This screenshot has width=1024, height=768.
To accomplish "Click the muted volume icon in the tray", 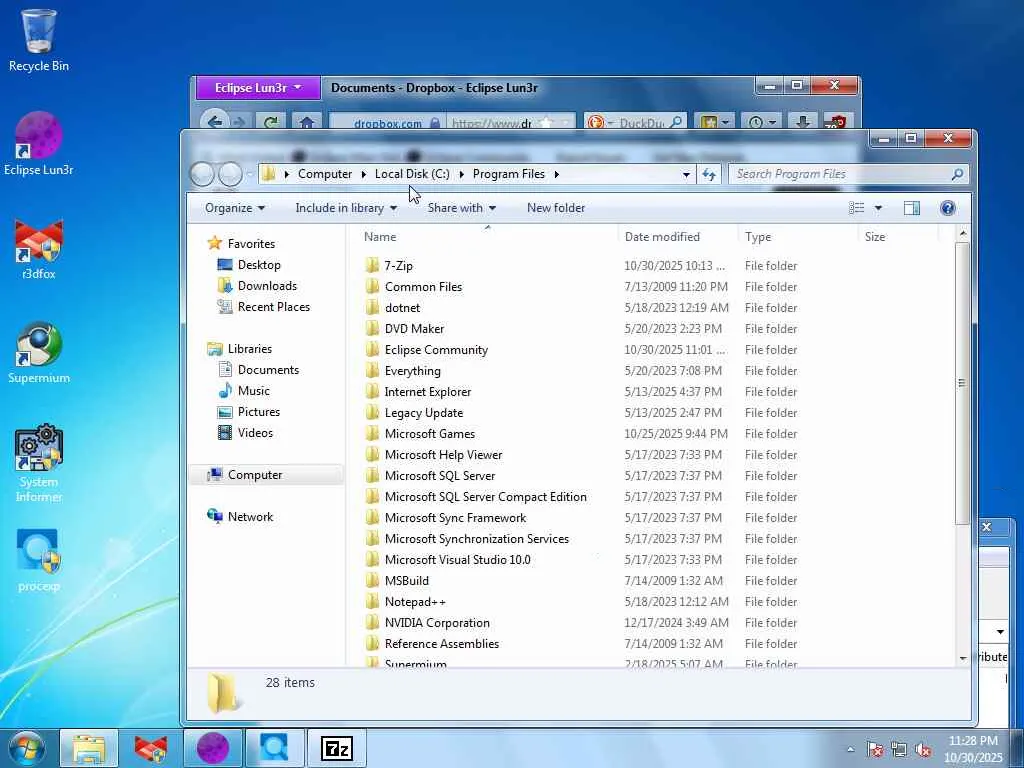I will [x=923, y=749].
